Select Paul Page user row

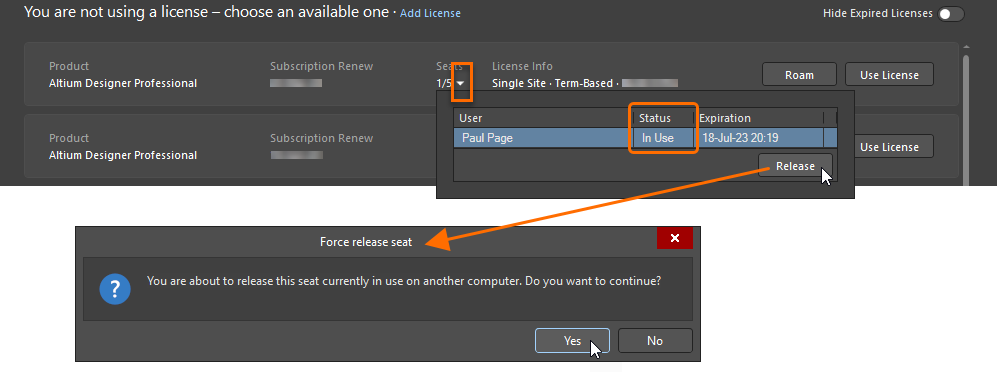click(645, 138)
